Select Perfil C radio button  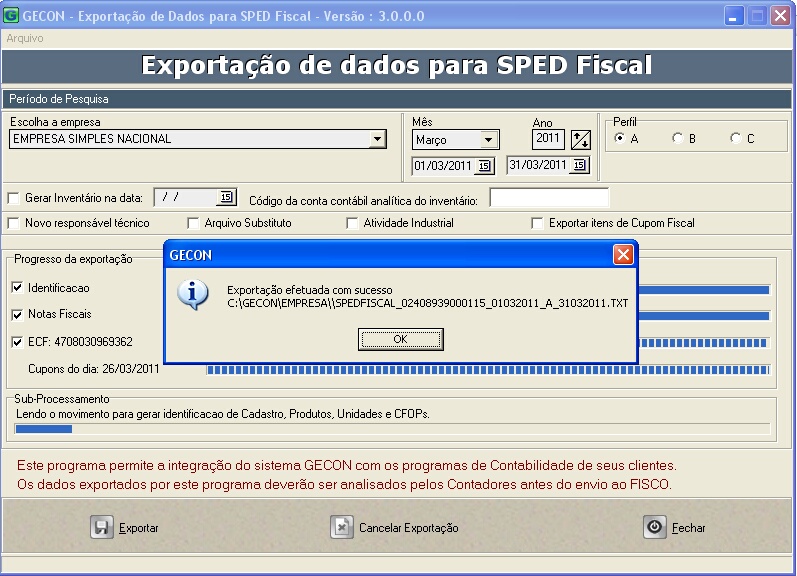point(735,138)
